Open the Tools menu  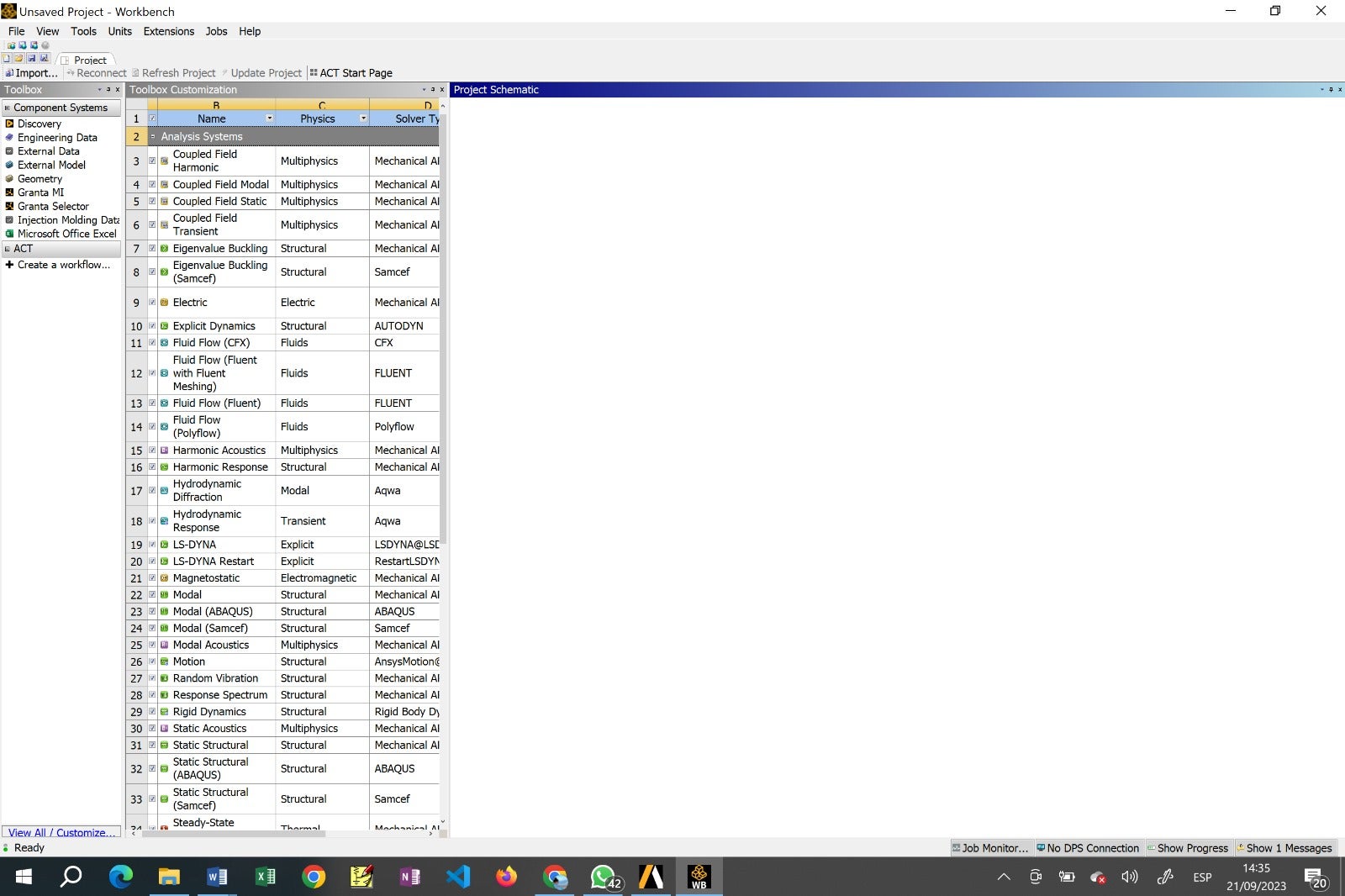(x=83, y=31)
